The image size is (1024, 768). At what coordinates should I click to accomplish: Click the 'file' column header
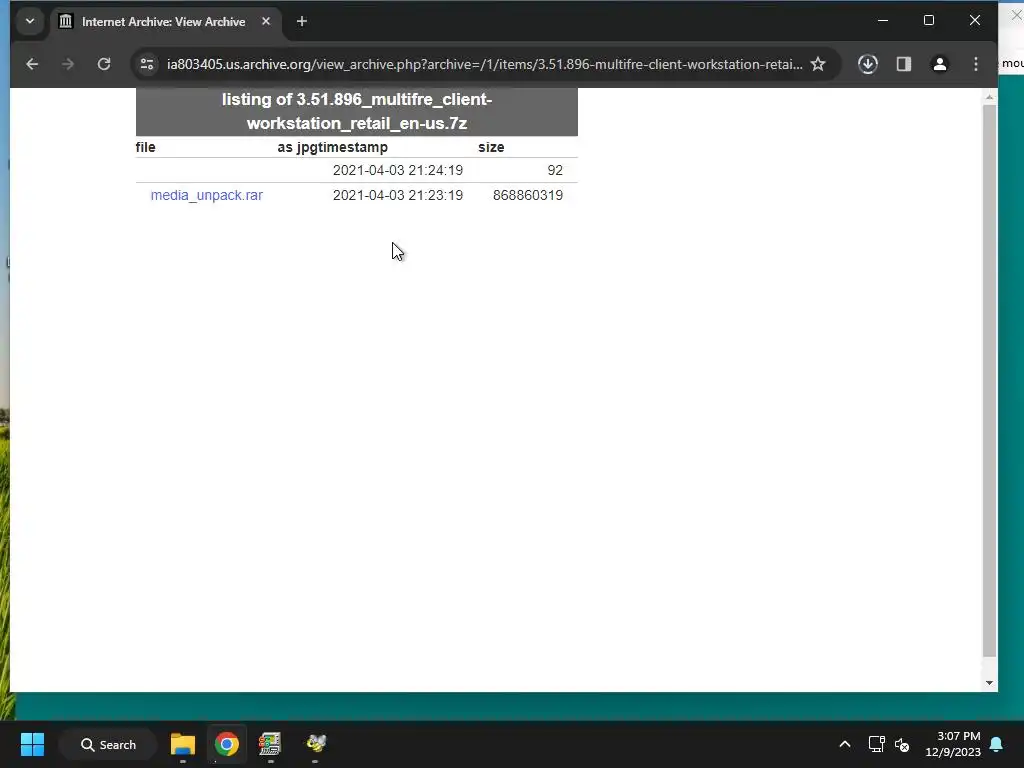(x=146, y=147)
